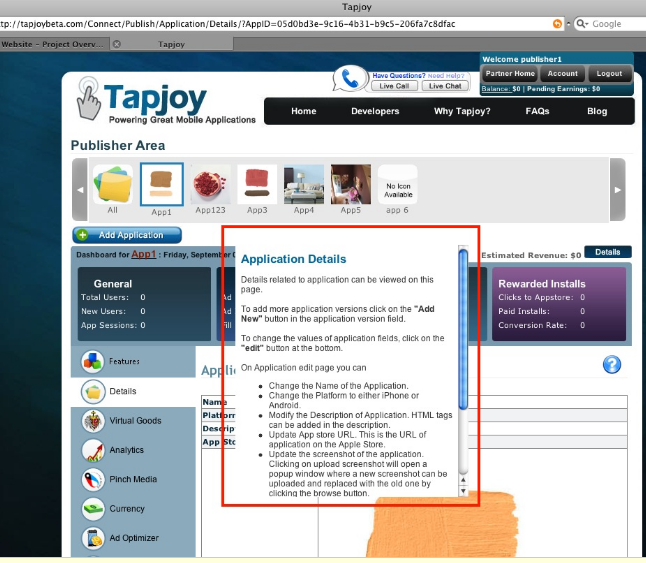Open the FAQs menu item
The width and height of the screenshot is (646, 563).
click(537, 111)
